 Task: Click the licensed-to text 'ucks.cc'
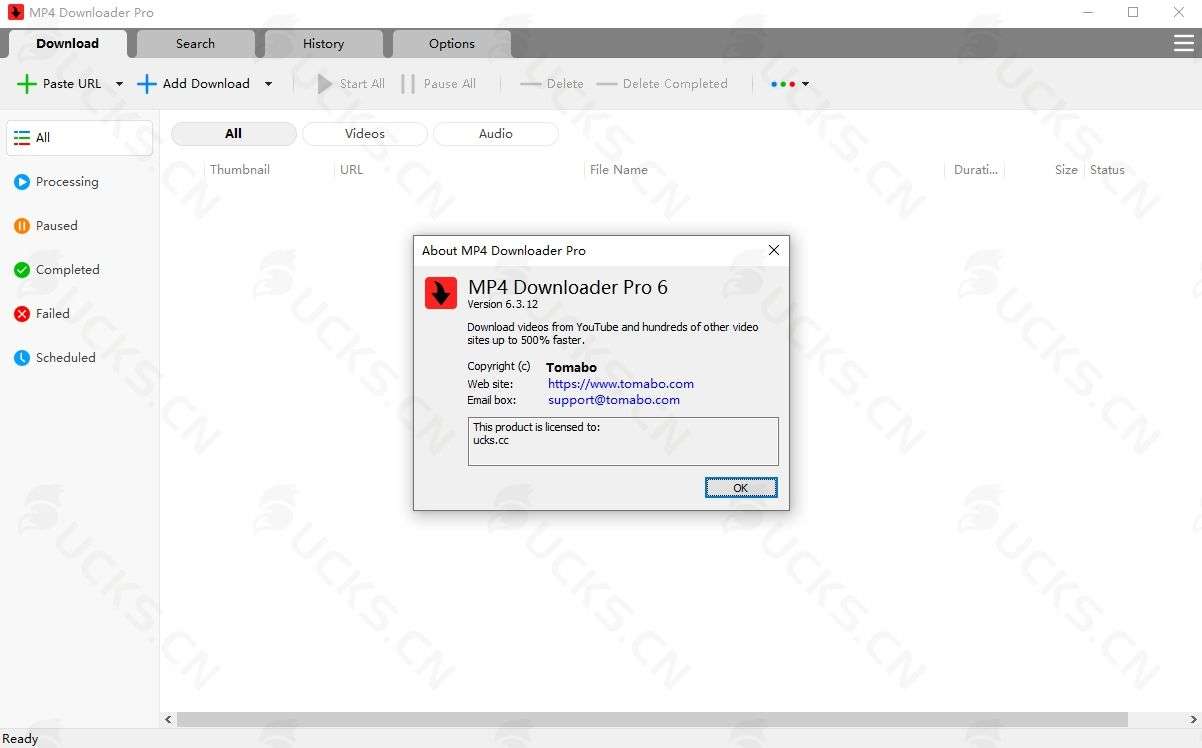click(x=491, y=440)
